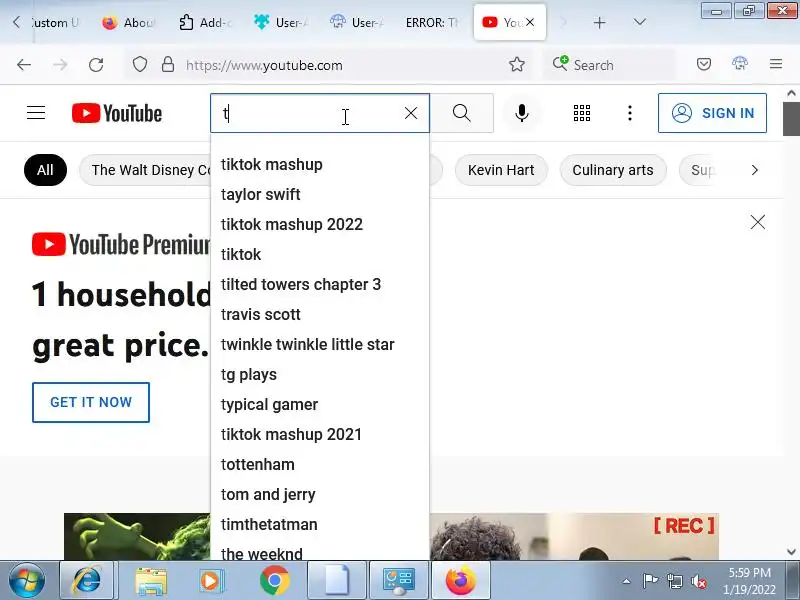Switch to the Custom U tab
Viewport: 800px width, 600px height.
55,22
